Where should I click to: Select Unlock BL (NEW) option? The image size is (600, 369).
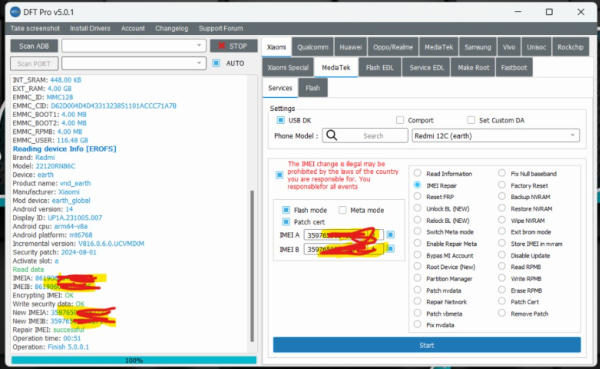(417, 208)
